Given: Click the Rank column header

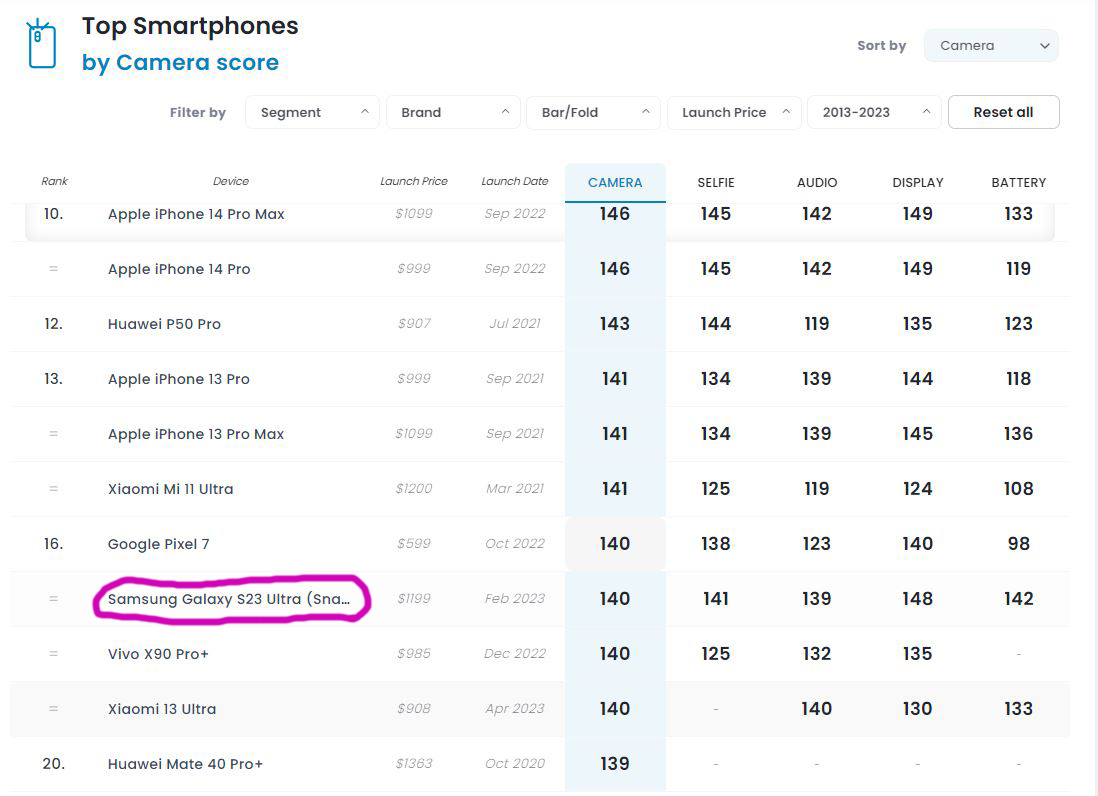Looking at the screenshot, I should point(55,181).
